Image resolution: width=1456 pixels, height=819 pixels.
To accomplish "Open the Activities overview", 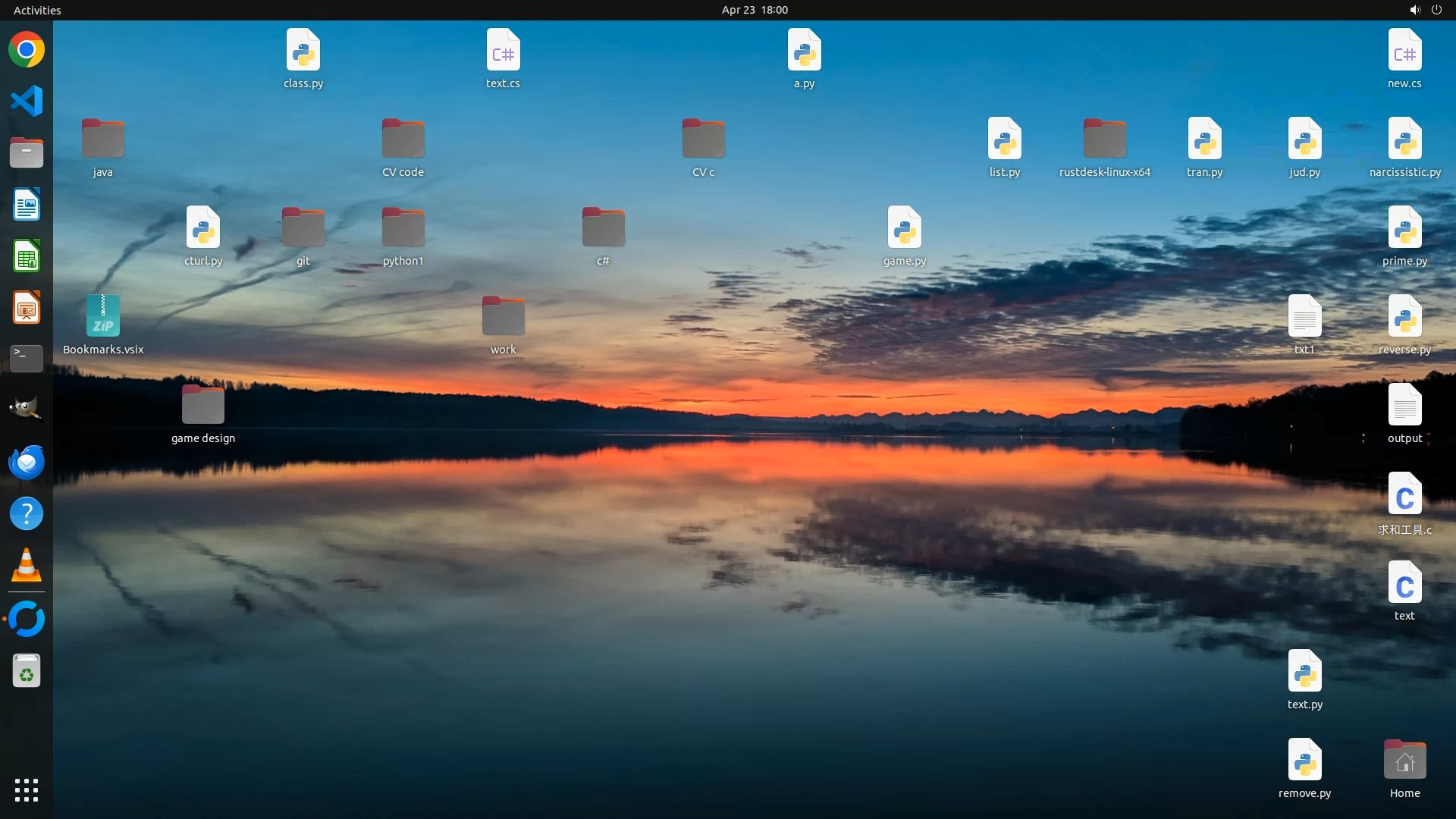I will [37, 10].
